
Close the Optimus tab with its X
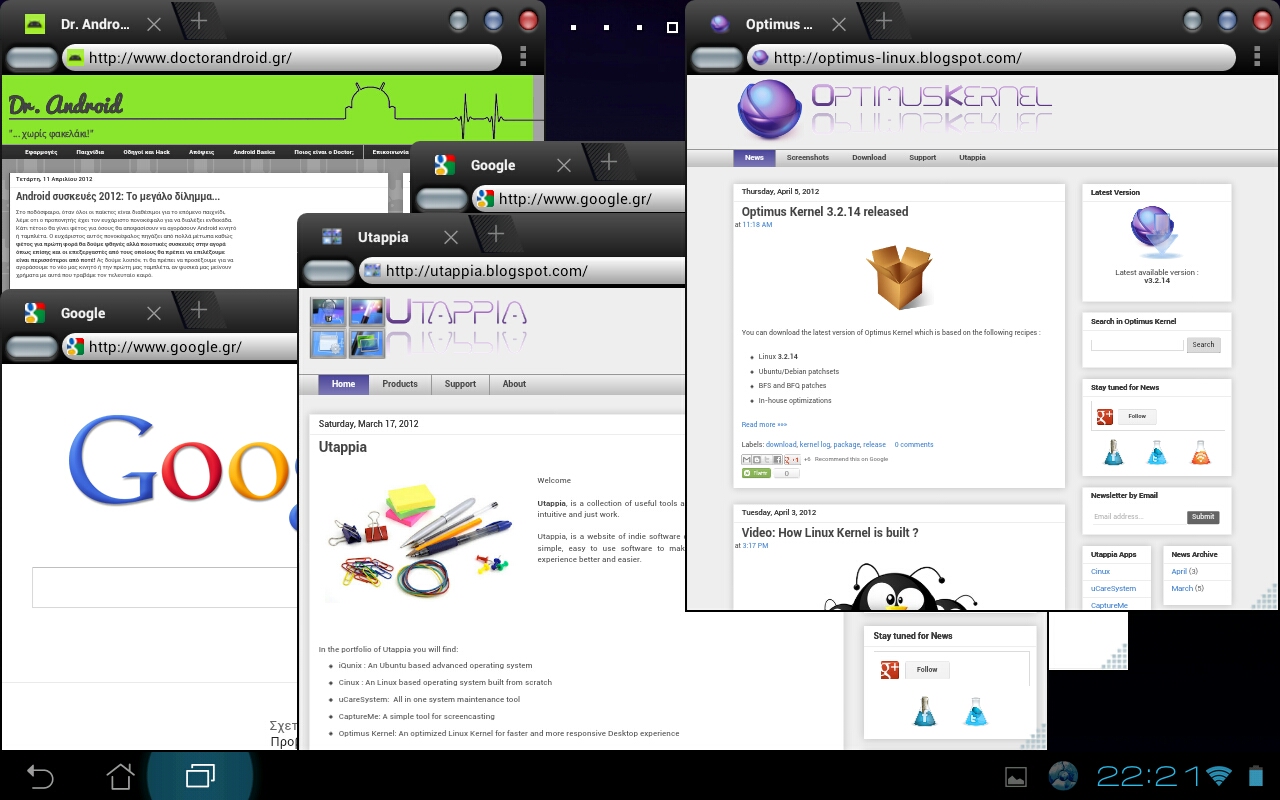(x=838, y=24)
